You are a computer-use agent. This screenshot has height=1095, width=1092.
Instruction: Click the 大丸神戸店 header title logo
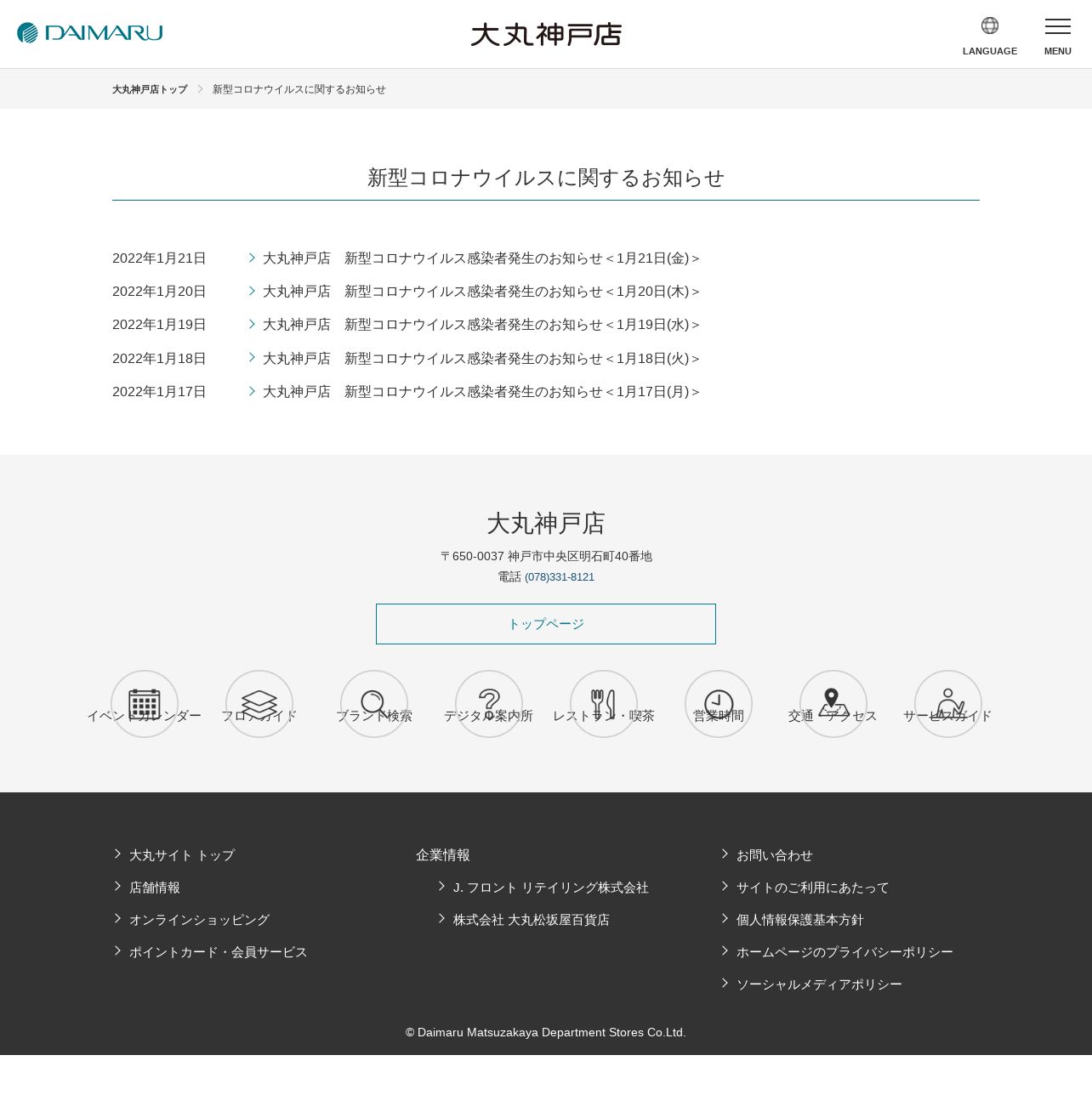[546, 34]
